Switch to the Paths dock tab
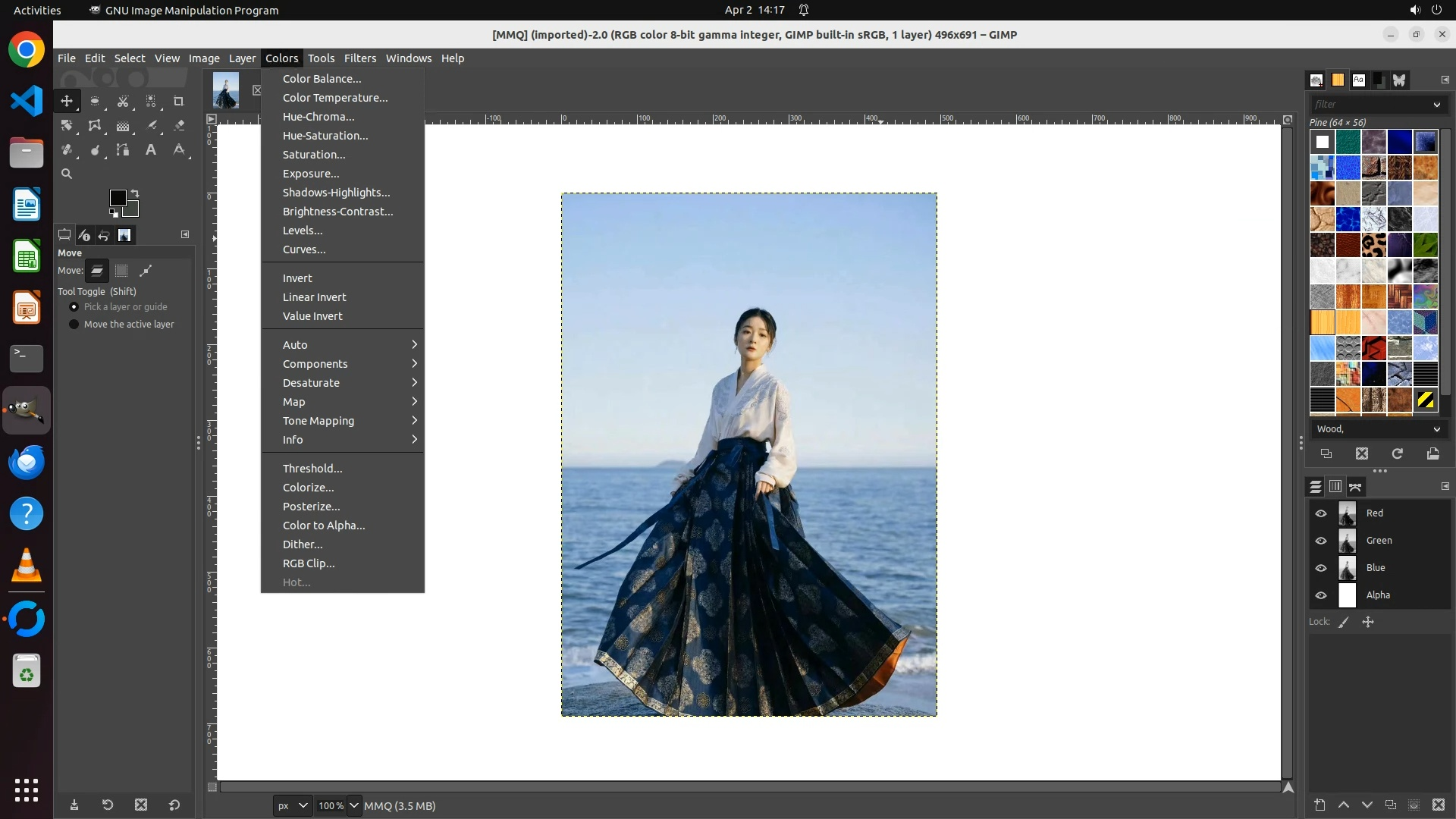The image size is (1456, 819). (x=1356, y=486)
